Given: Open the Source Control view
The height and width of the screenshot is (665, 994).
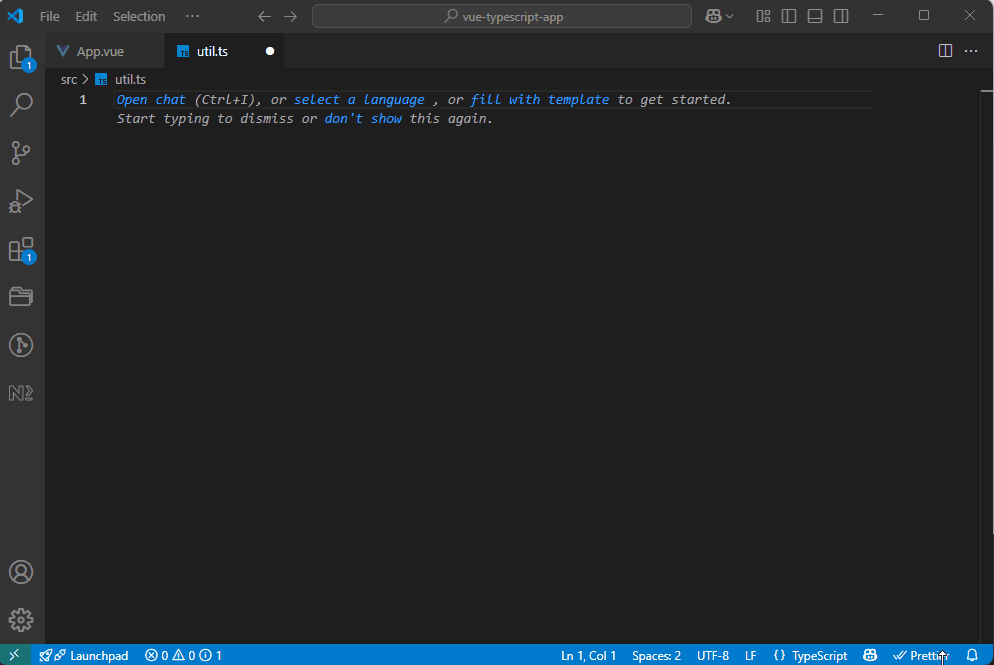Looking at the screenshot, I should 21,152.
